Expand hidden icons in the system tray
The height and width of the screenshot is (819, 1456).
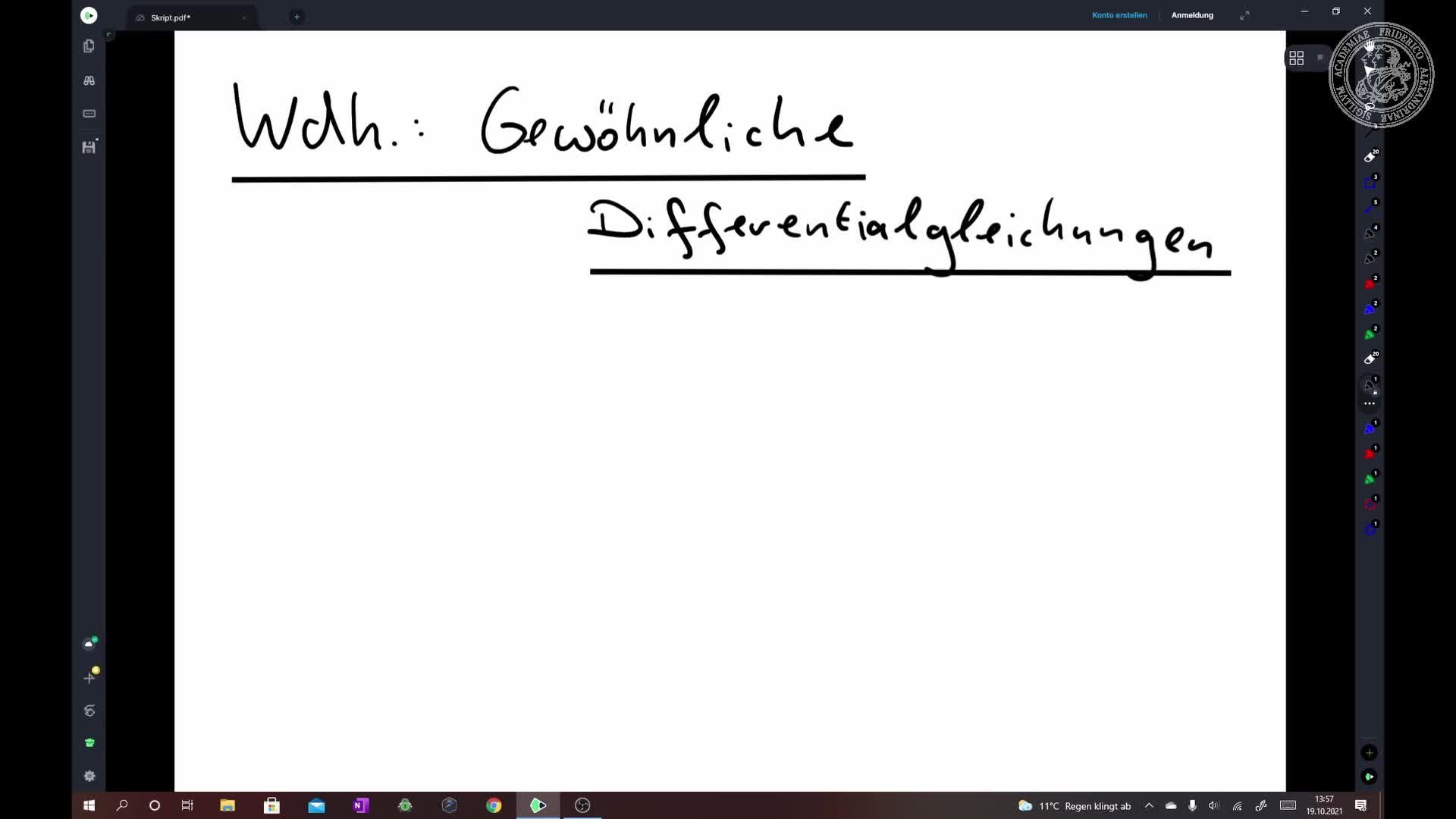(x=1148, y=806)
